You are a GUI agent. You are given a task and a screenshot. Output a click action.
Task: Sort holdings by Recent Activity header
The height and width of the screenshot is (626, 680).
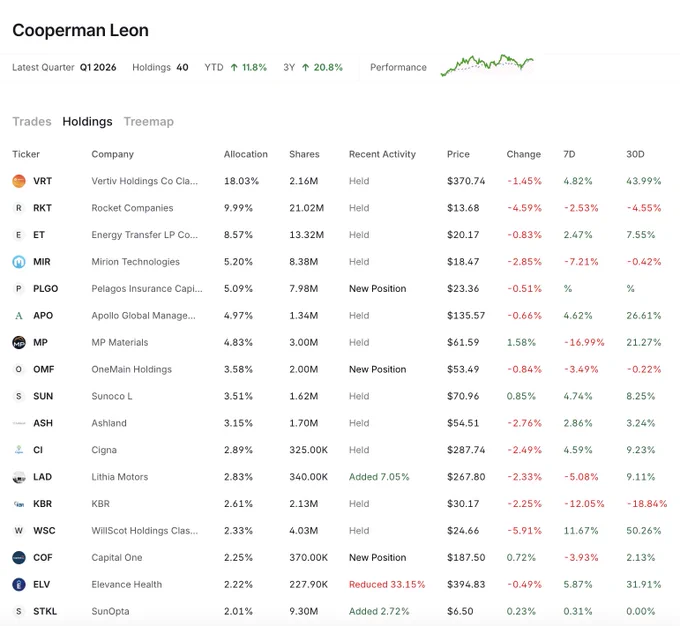tap(382, 154)
